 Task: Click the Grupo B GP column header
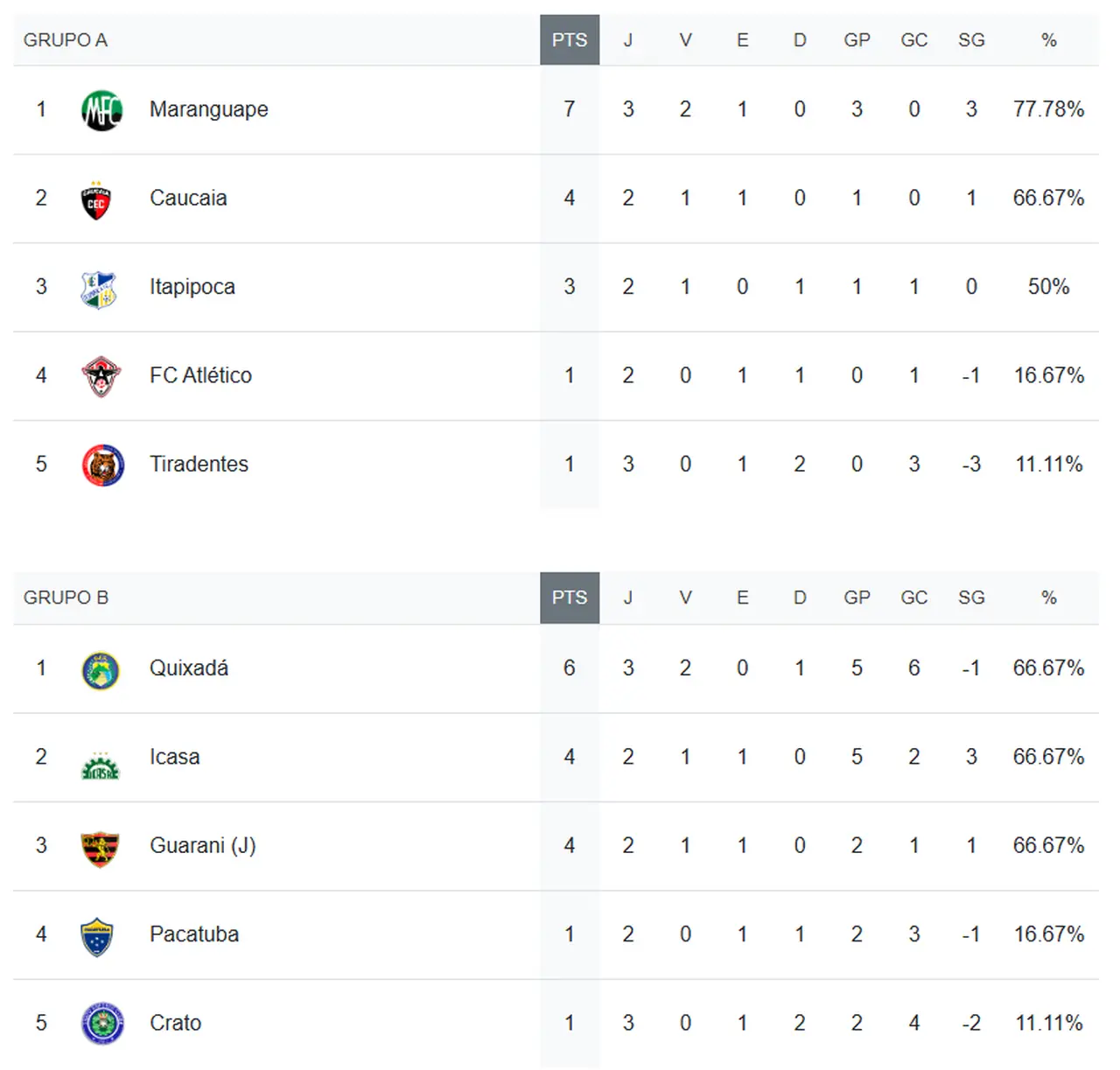point(857,598)
